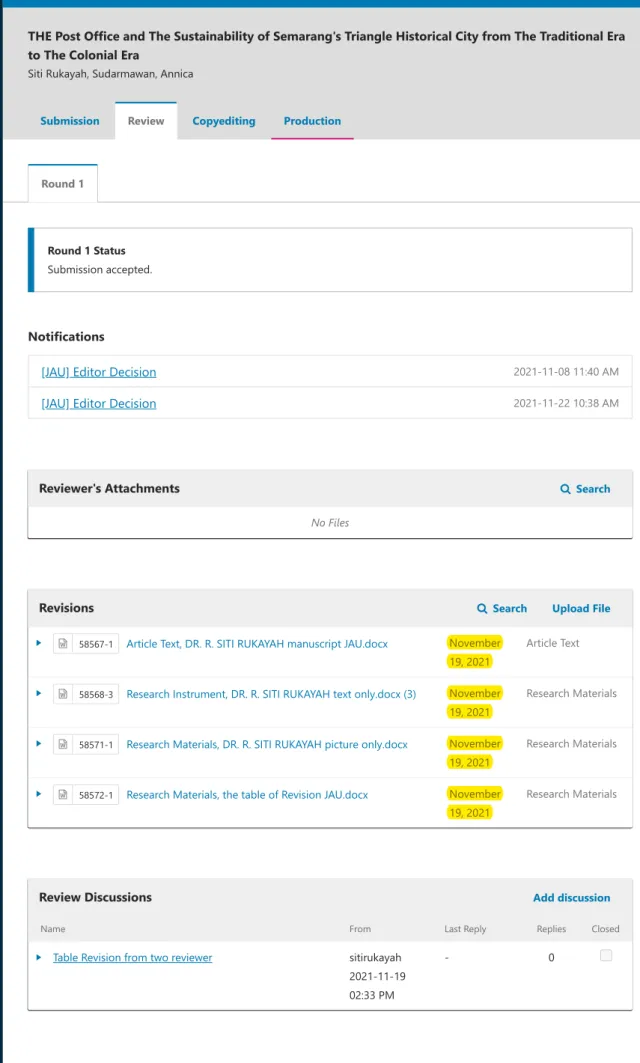Click document icon for file 58571-1

click(63, 744)
